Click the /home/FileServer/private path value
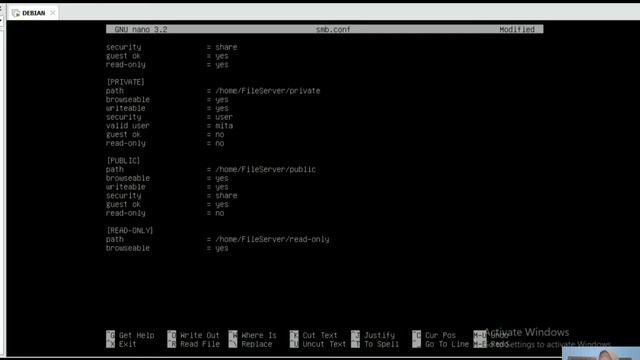 click(x=268, y=91)
